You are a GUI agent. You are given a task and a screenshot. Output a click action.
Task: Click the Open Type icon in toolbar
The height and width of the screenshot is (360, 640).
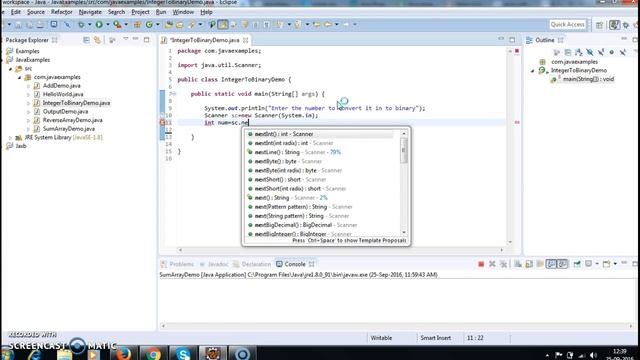(x=169, y=25)
